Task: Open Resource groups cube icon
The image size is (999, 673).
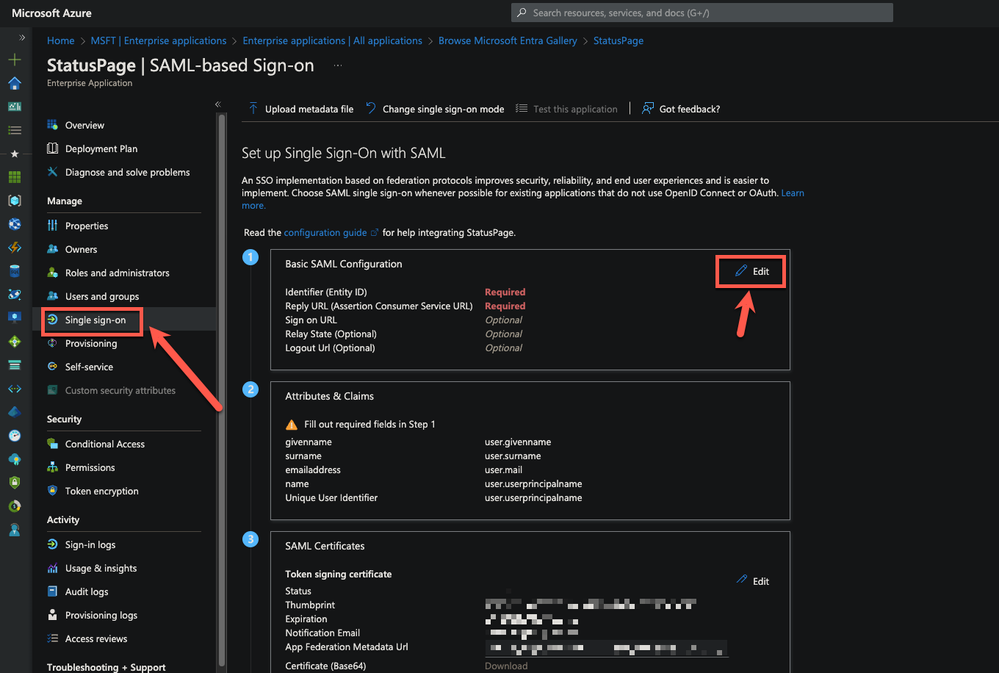Action: (x=15, y=201)
